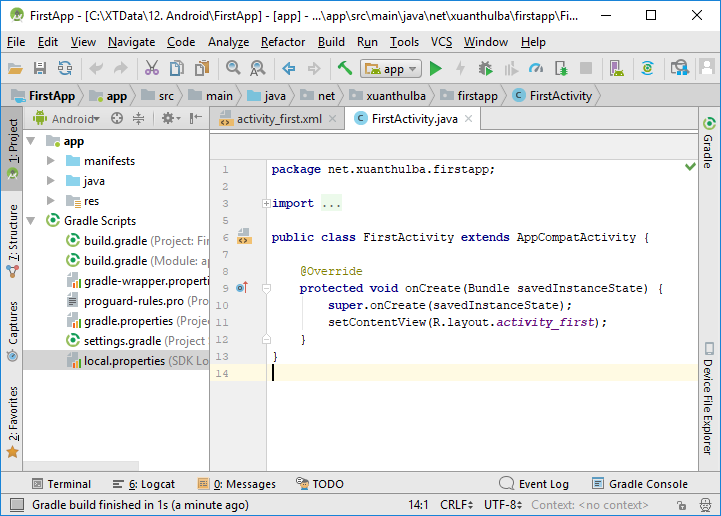The width and height of the screenshot is (721, 516).
Task: Navigate forward with the gray arrow
Action: point(314,69)
